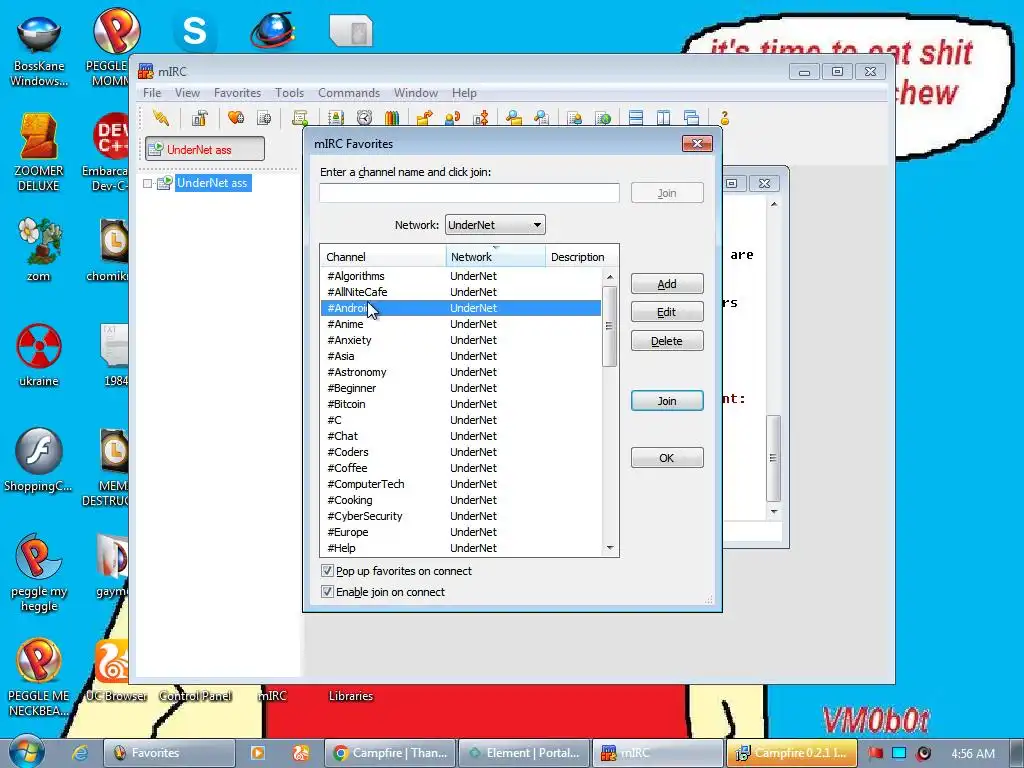The width and height of the screenshot is (1024, 768).
Task: Click Internet Explorer taskbar icon
Action: point(80,753)
